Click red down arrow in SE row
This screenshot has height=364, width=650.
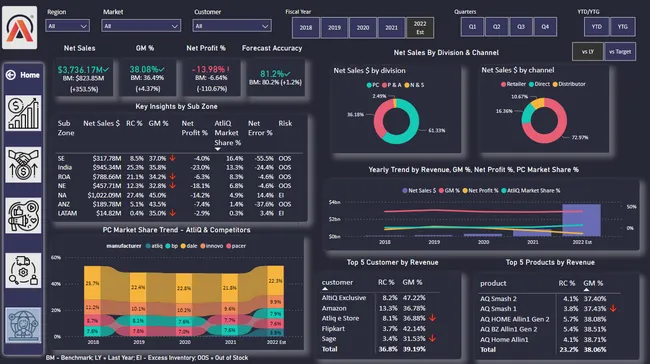[172, 158]
